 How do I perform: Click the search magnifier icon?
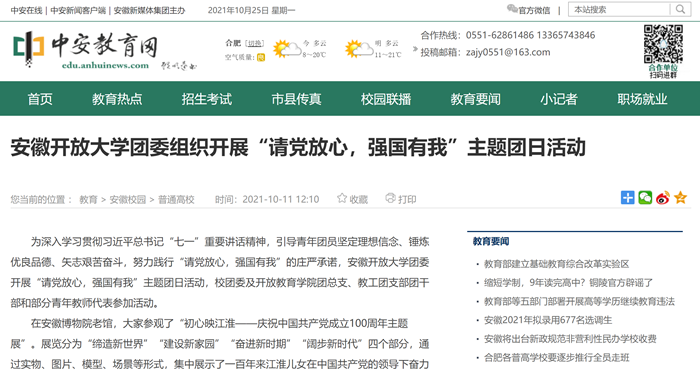pos(680,9)
